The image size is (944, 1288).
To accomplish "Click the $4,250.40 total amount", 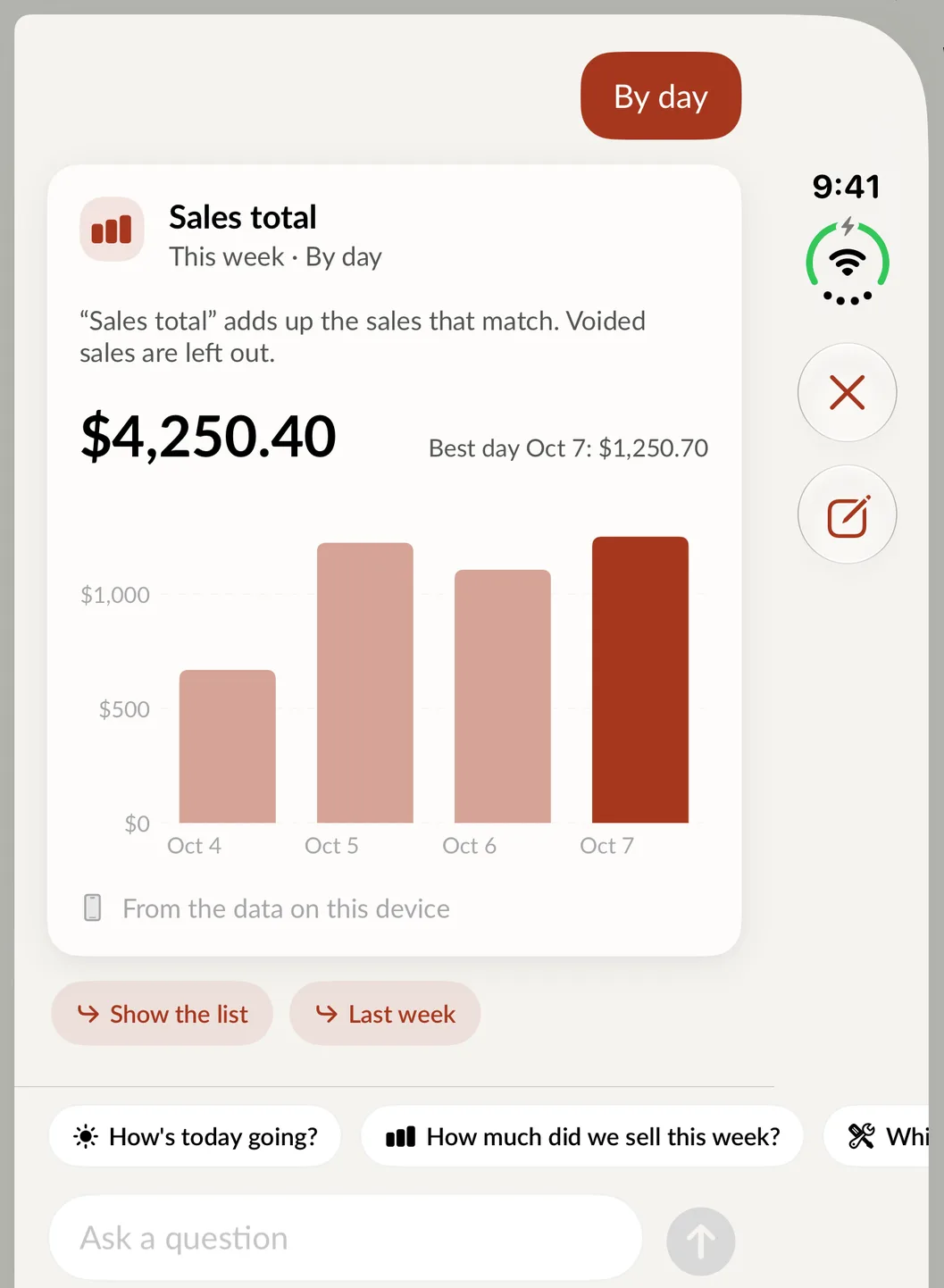I will [208, 437].
